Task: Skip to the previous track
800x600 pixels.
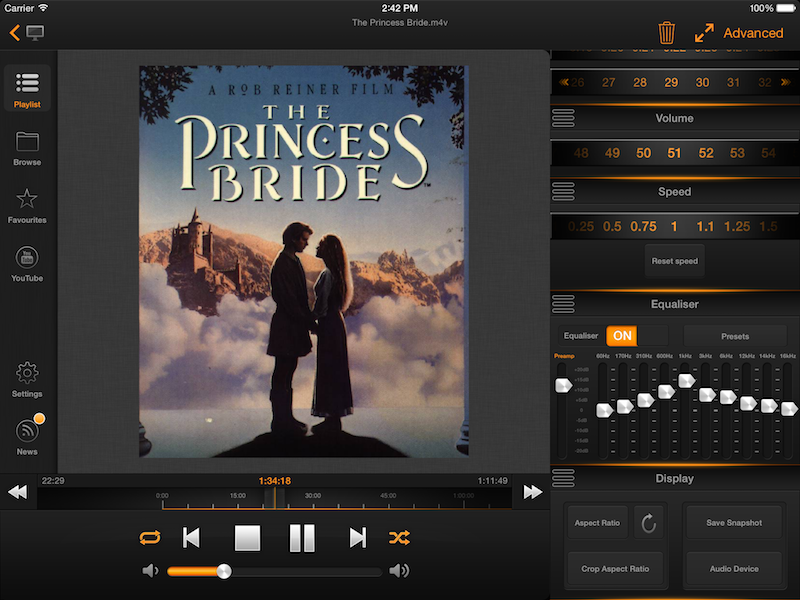Action: 191,538
